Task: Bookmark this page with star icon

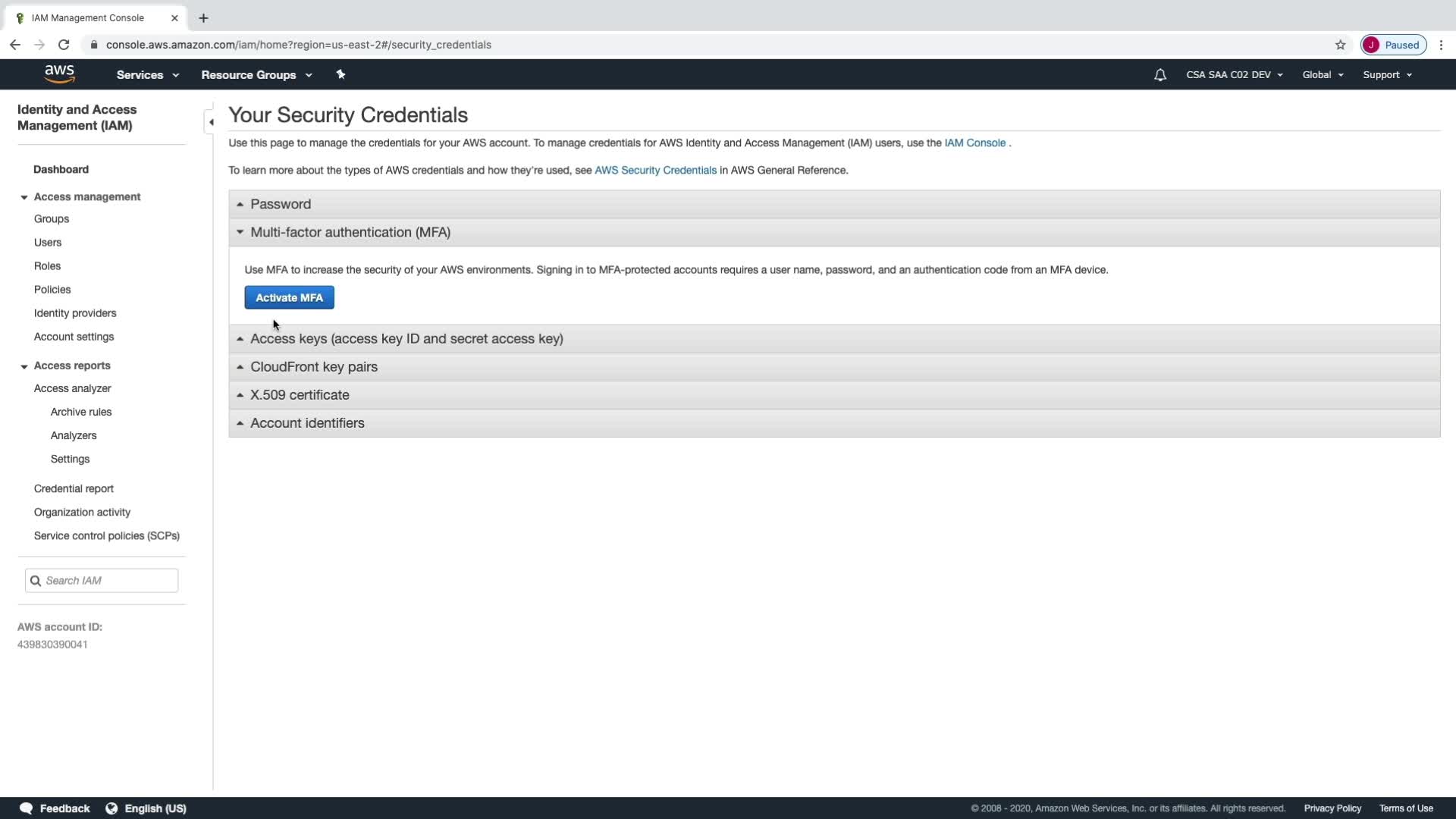Action: pos(1340,45)
